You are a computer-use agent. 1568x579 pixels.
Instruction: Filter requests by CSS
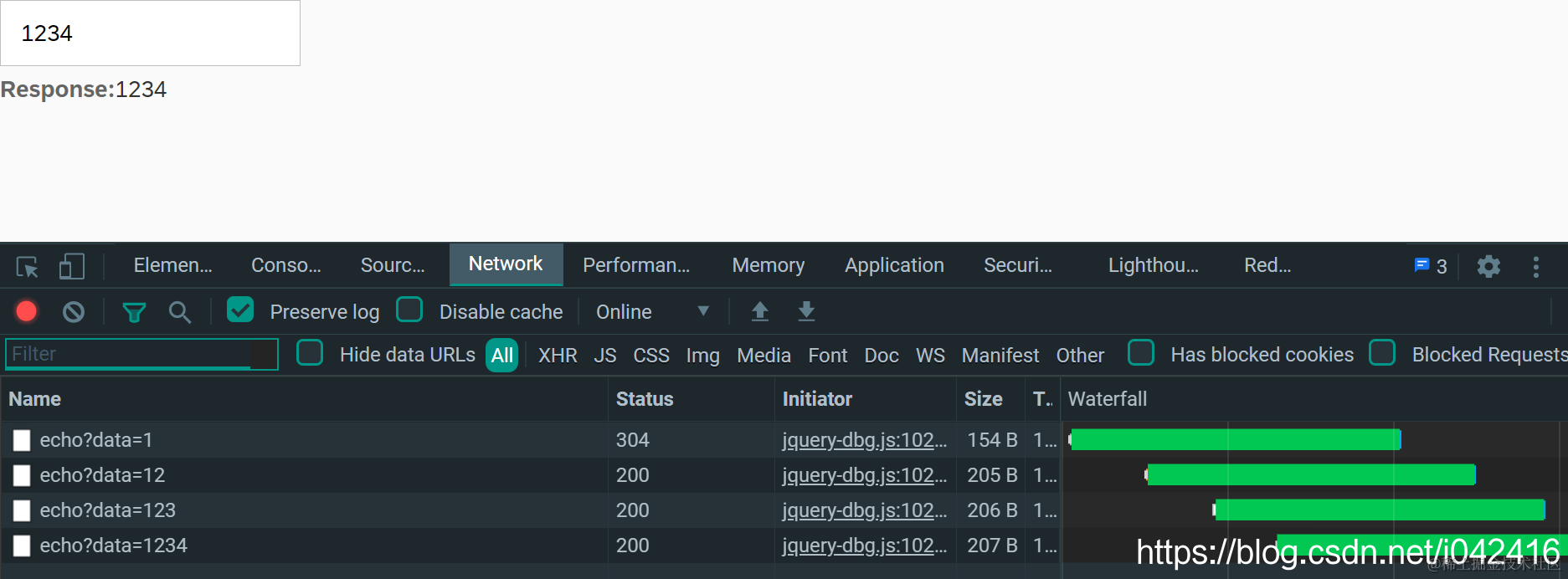click(x=651, y=356)
